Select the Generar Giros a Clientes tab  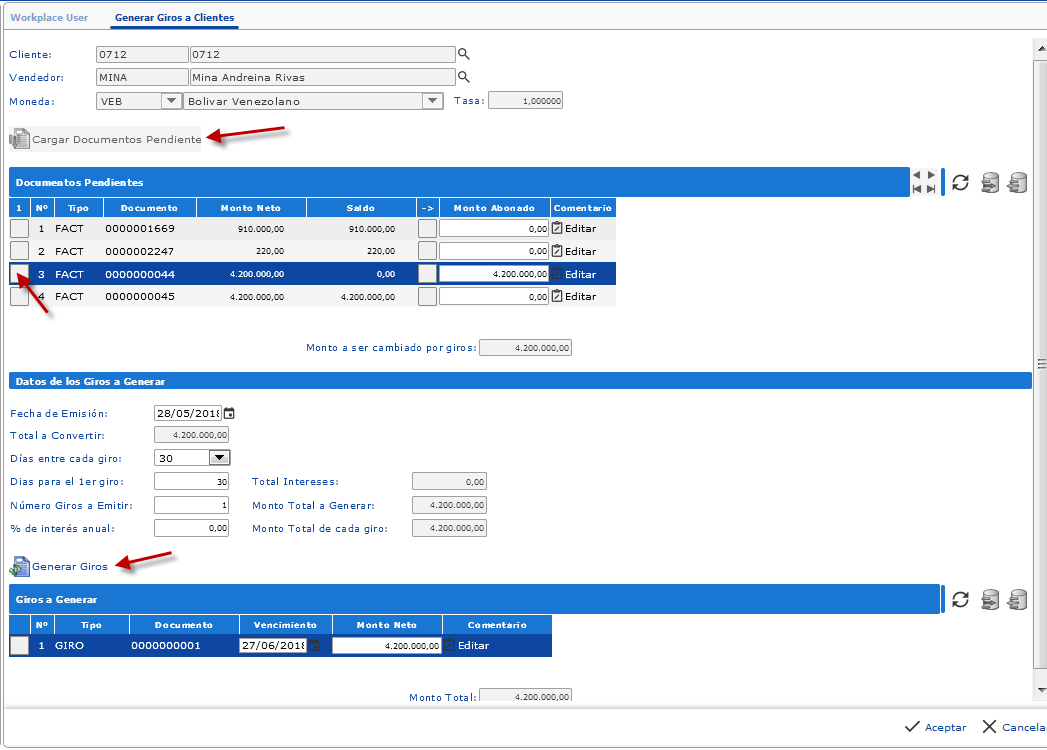tap(174, 18)
